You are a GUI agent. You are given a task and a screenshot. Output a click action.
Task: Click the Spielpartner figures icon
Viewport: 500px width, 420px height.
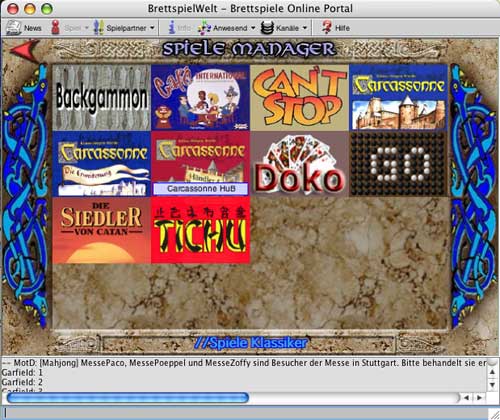[98, 28]
